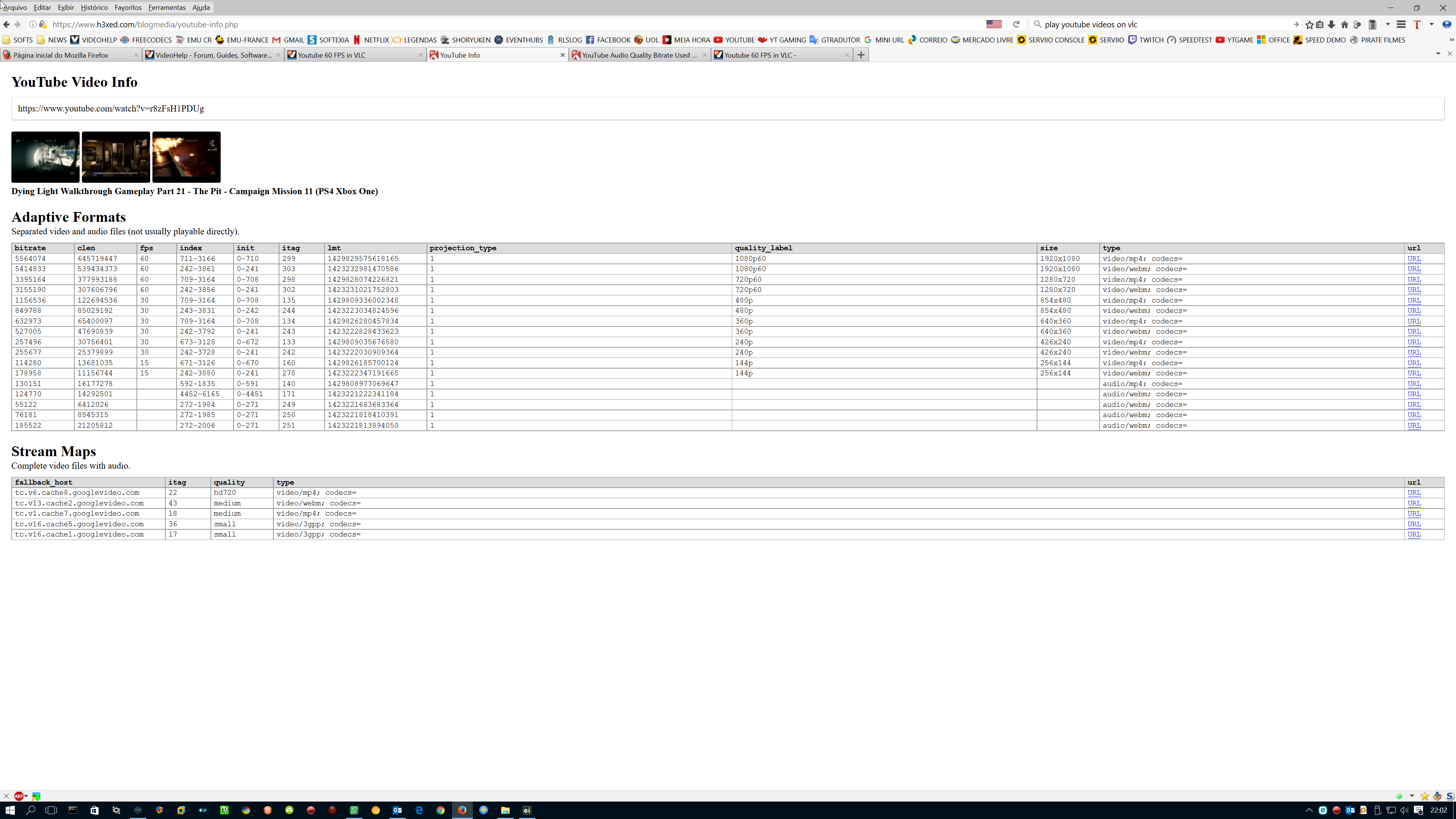Open the Action Center notification icon

point(1418,810)
